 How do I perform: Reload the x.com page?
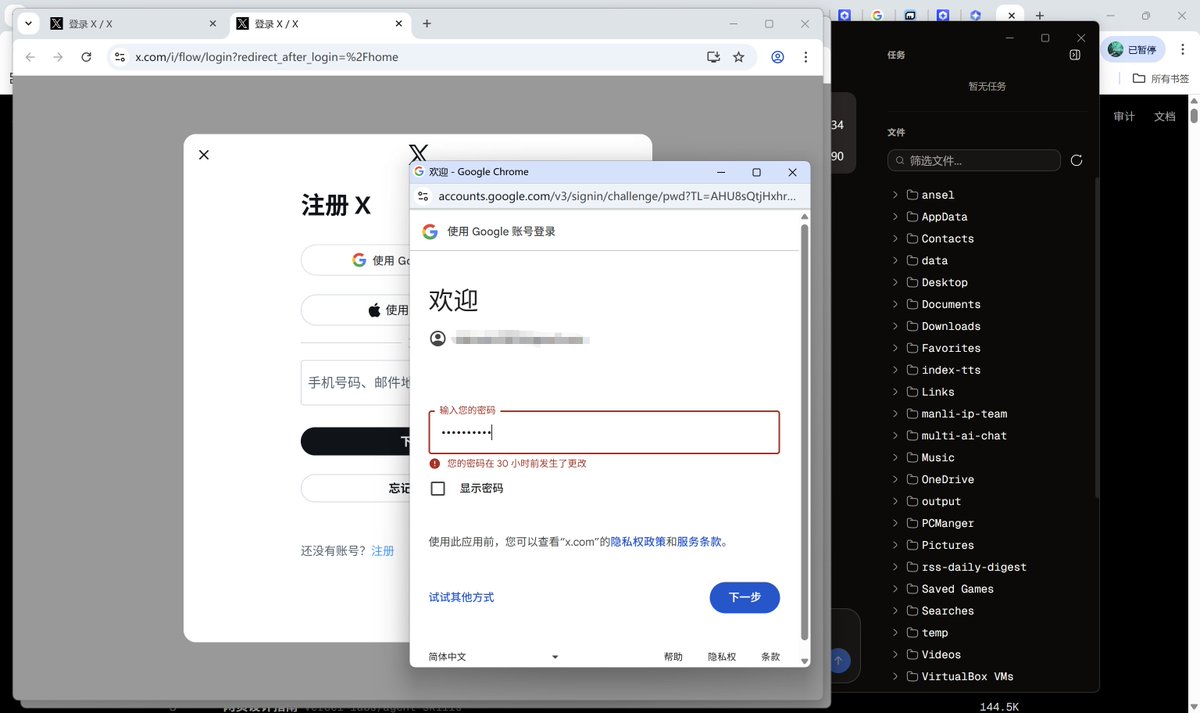86,57
